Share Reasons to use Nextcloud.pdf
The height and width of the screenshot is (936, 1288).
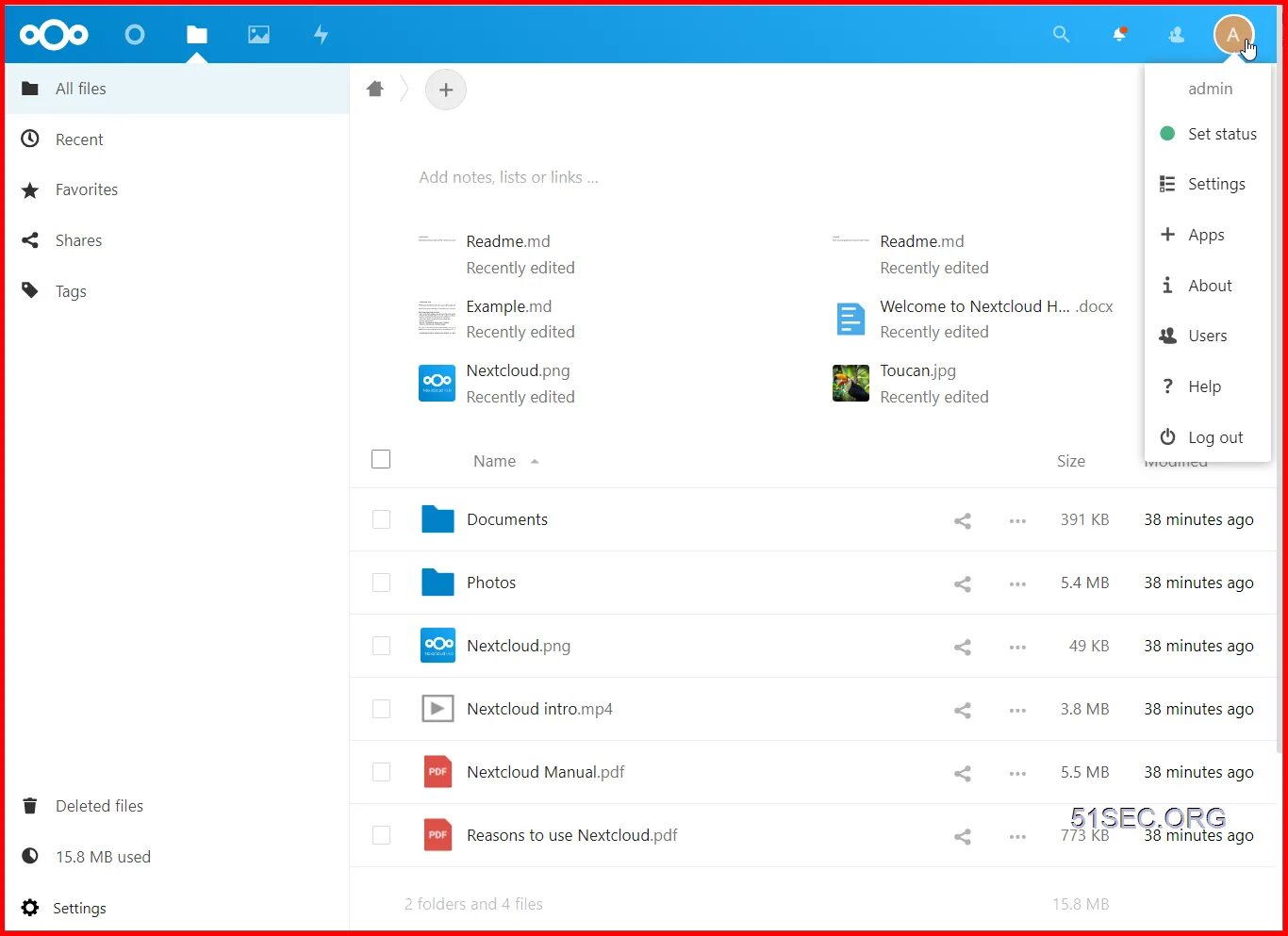(962, 836)
